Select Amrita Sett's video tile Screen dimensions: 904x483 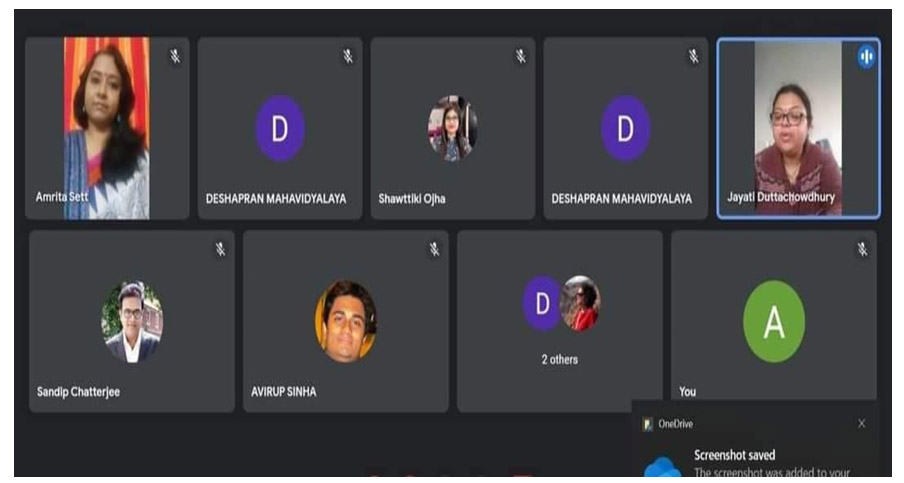(x=107, y=128)
